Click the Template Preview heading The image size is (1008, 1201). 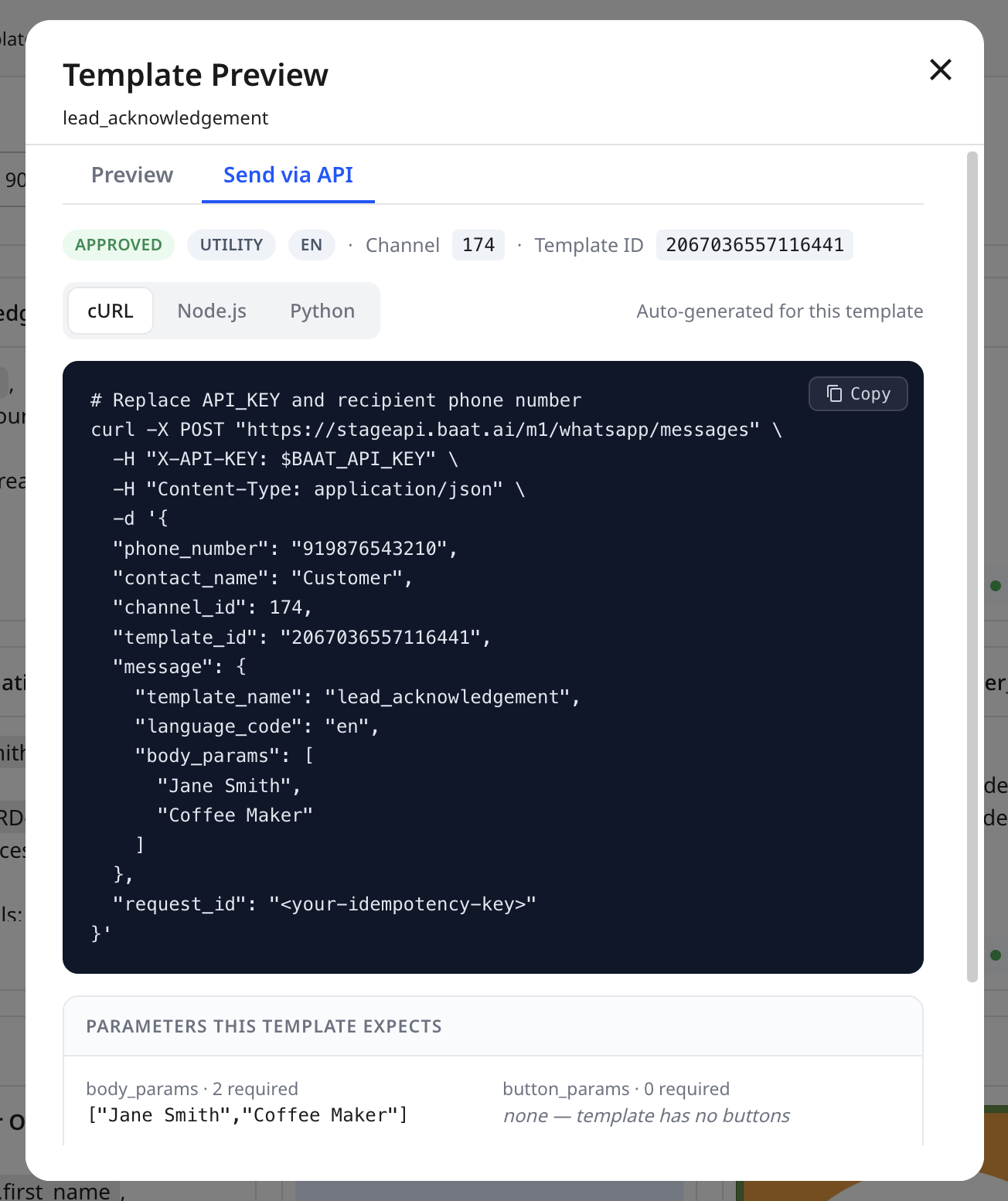tap(196, 75)
